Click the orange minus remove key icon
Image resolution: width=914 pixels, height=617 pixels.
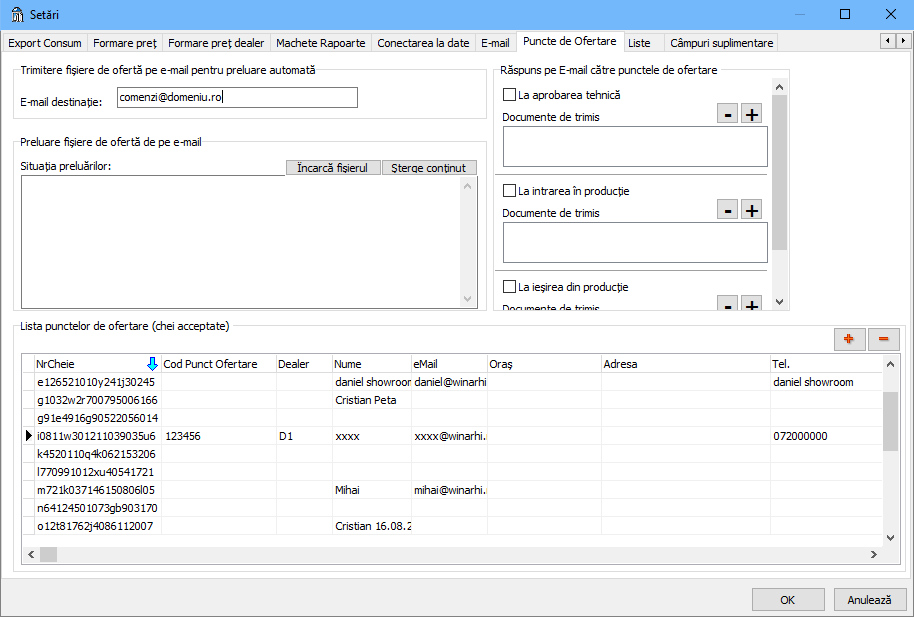[884, 339]
